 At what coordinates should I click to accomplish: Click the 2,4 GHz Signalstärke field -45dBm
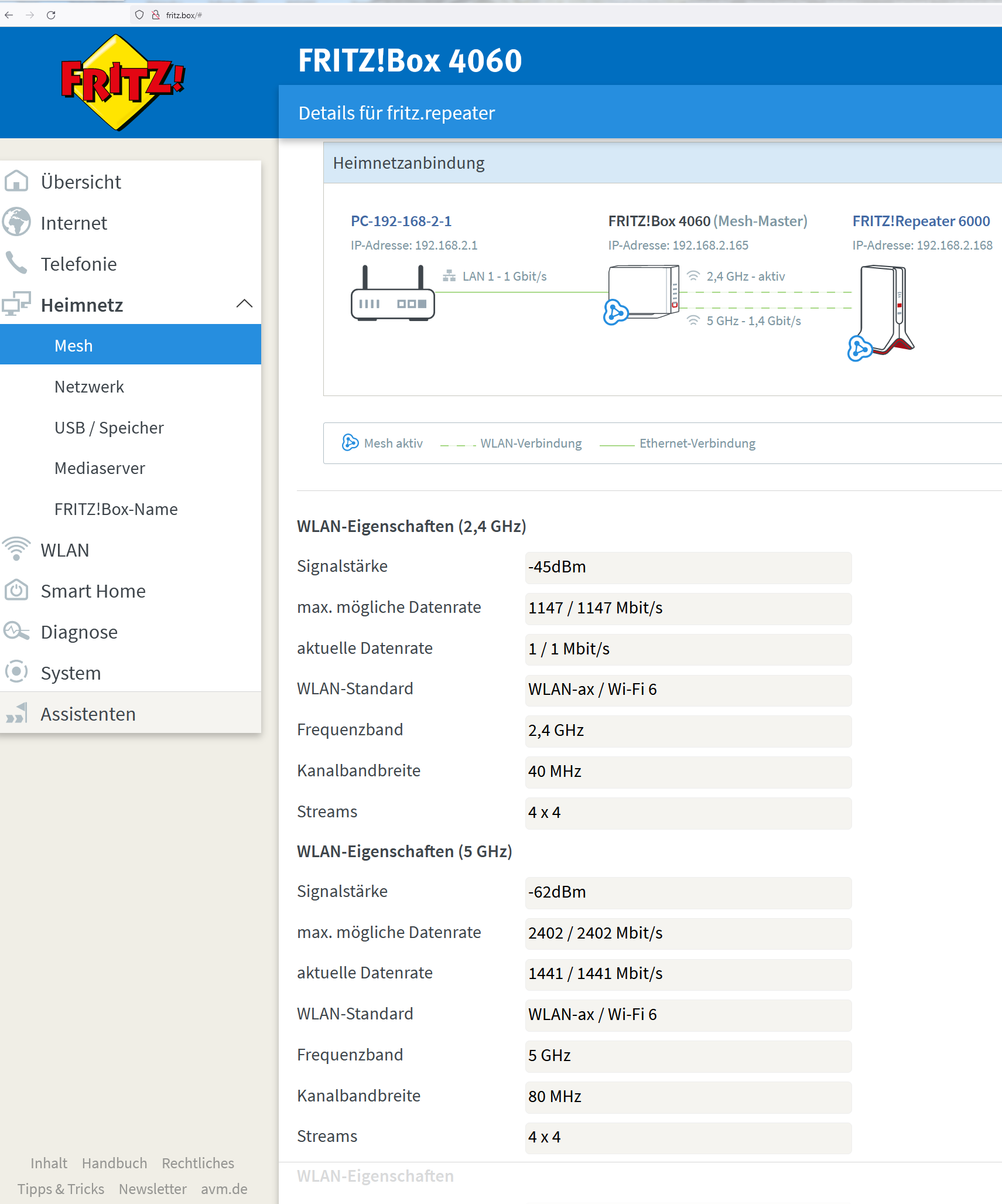coord(688,567)
